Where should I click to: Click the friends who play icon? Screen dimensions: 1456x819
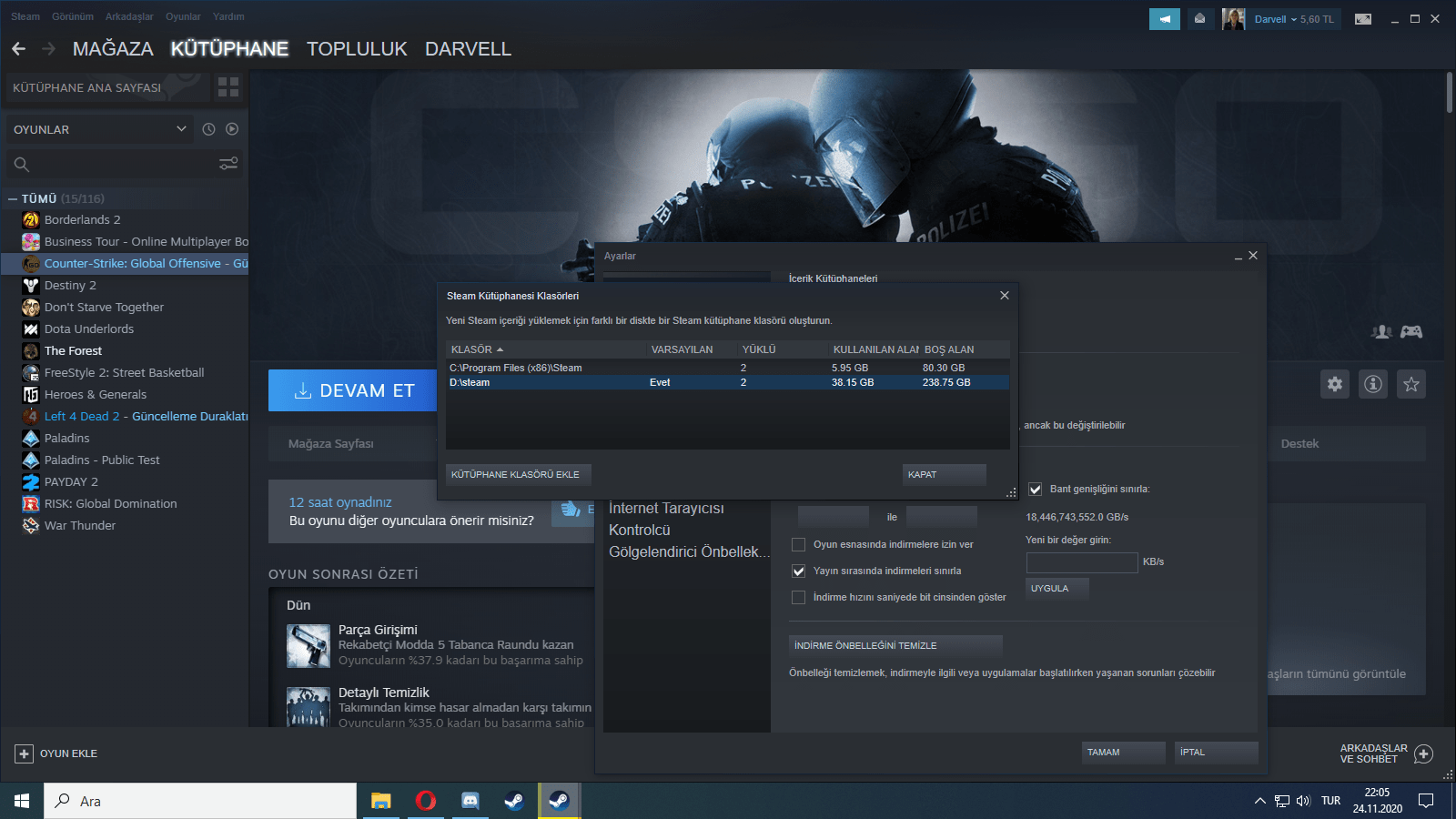pyautogui.click(x=1381, y=332)
